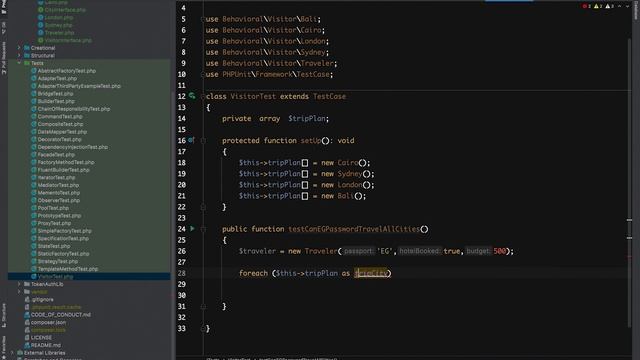The image size is (640, 360).
Task: Open AdapterTest.php in the project tree
Action: tap(57, 78)
